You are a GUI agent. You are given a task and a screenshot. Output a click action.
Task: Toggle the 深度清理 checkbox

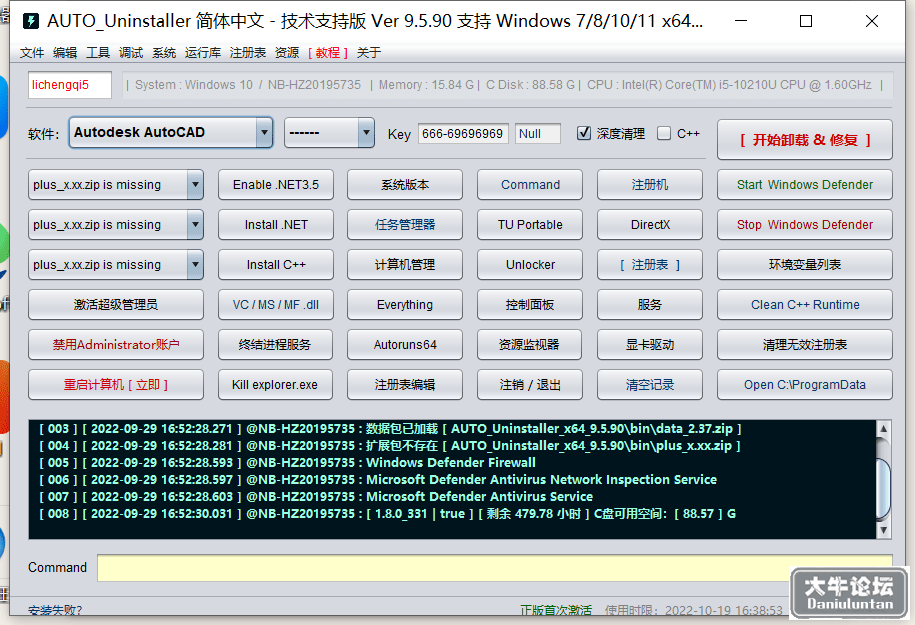pyautogui.click(x=584, y=133)
